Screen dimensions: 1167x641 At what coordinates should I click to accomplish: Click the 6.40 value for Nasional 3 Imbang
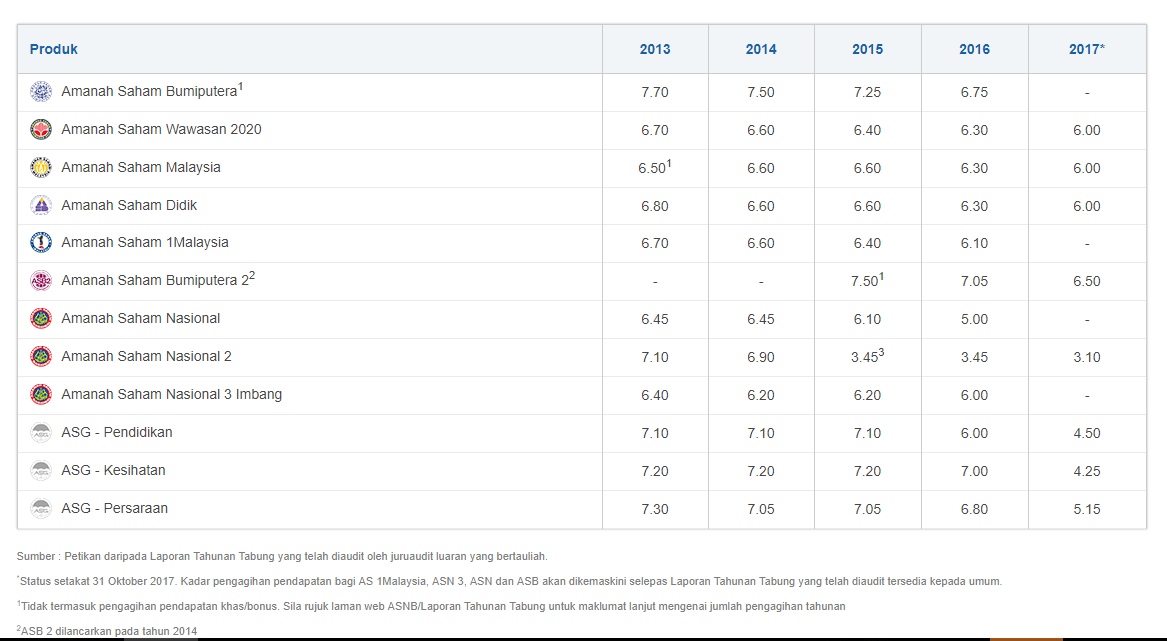pos(655,395)
